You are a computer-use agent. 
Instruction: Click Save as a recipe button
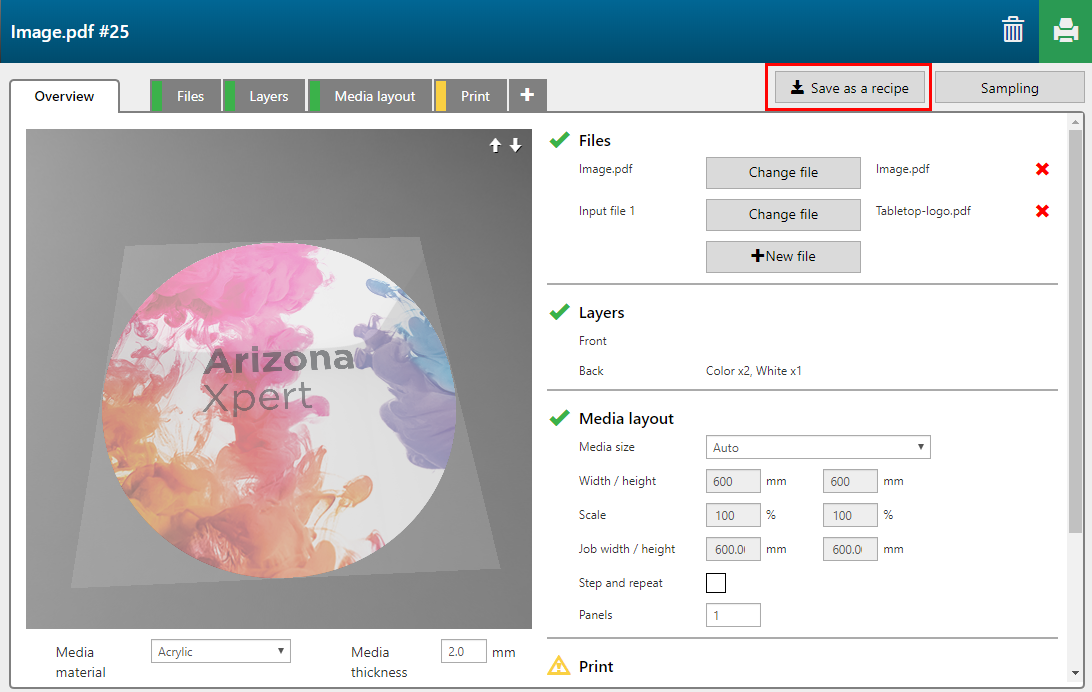[x=850, y=88]
